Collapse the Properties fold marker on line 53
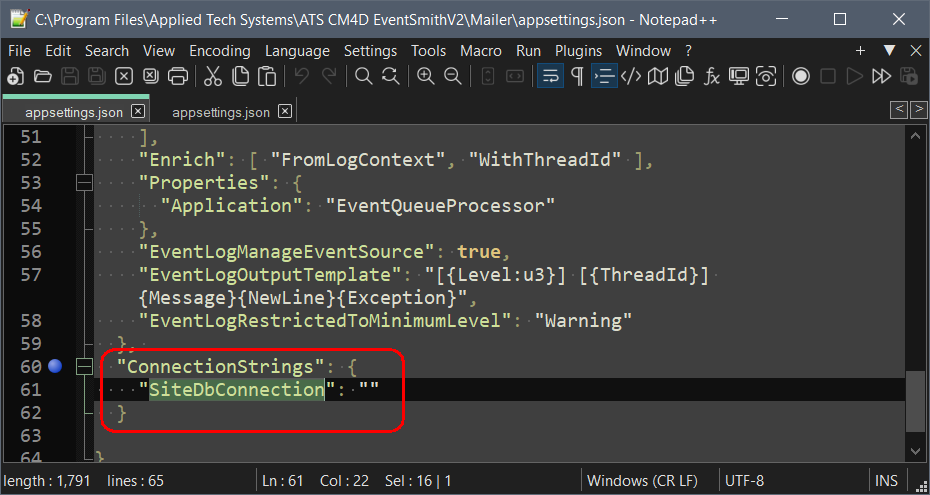This screenshot has height=495, width=930. (84, 183)
